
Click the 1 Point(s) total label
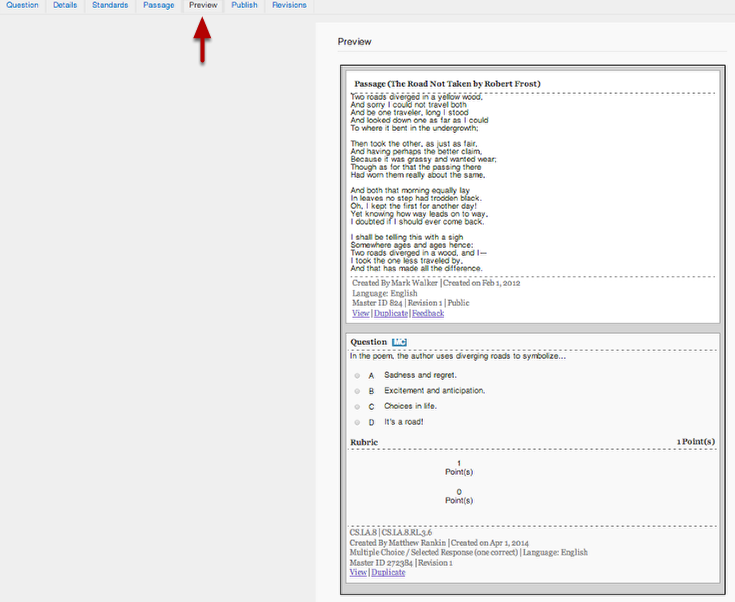[696, 442]
